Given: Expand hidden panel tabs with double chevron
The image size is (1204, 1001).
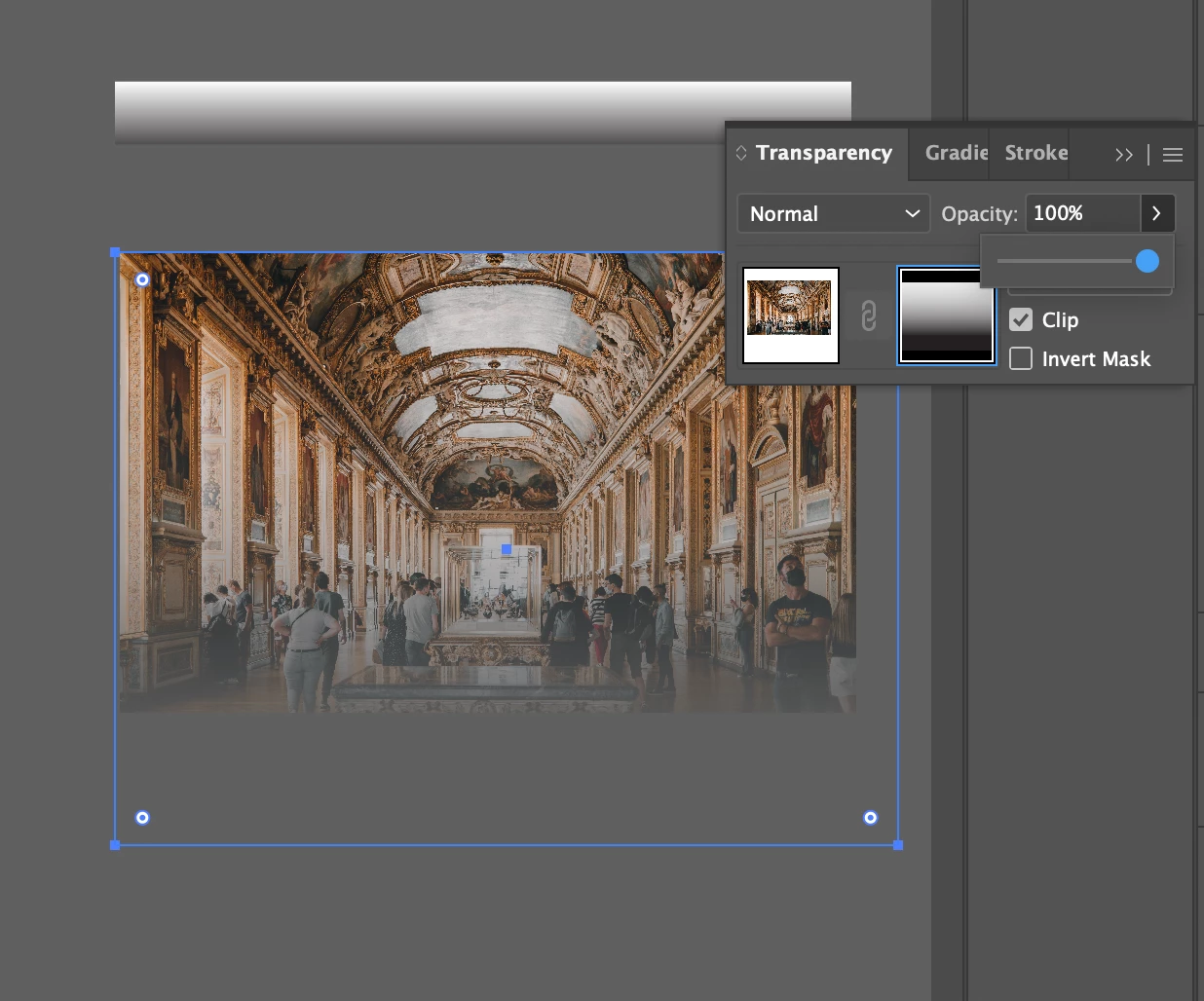Looking at the screenshot, I should (1124, 155).
